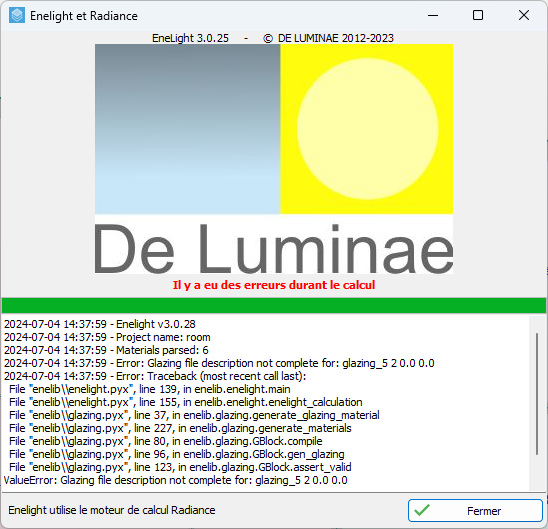The width and height of the screenshot is (548, 529).
Task: Click traceback line 'line 96, in GBlock.gen_glazing'
Action: 177,454
